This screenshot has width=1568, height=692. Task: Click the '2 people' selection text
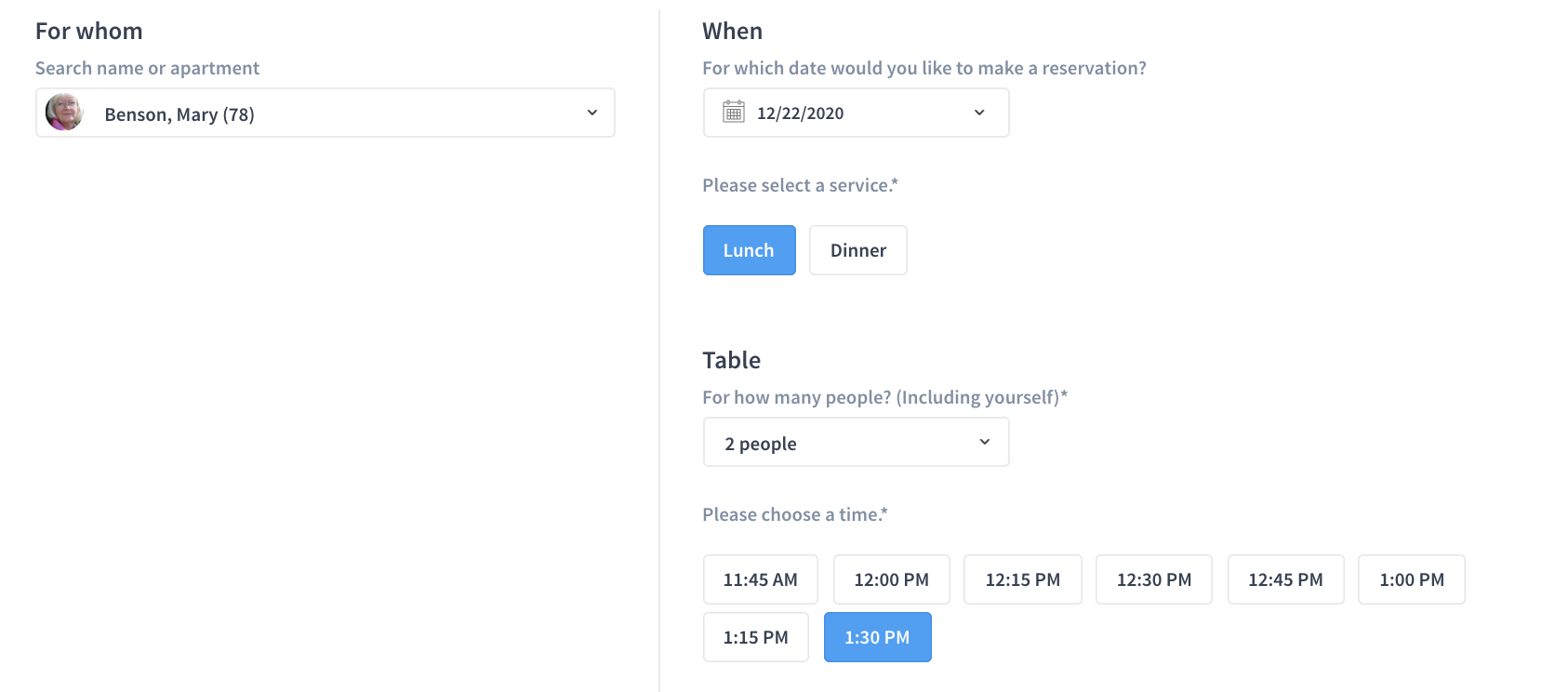(761, 444)
